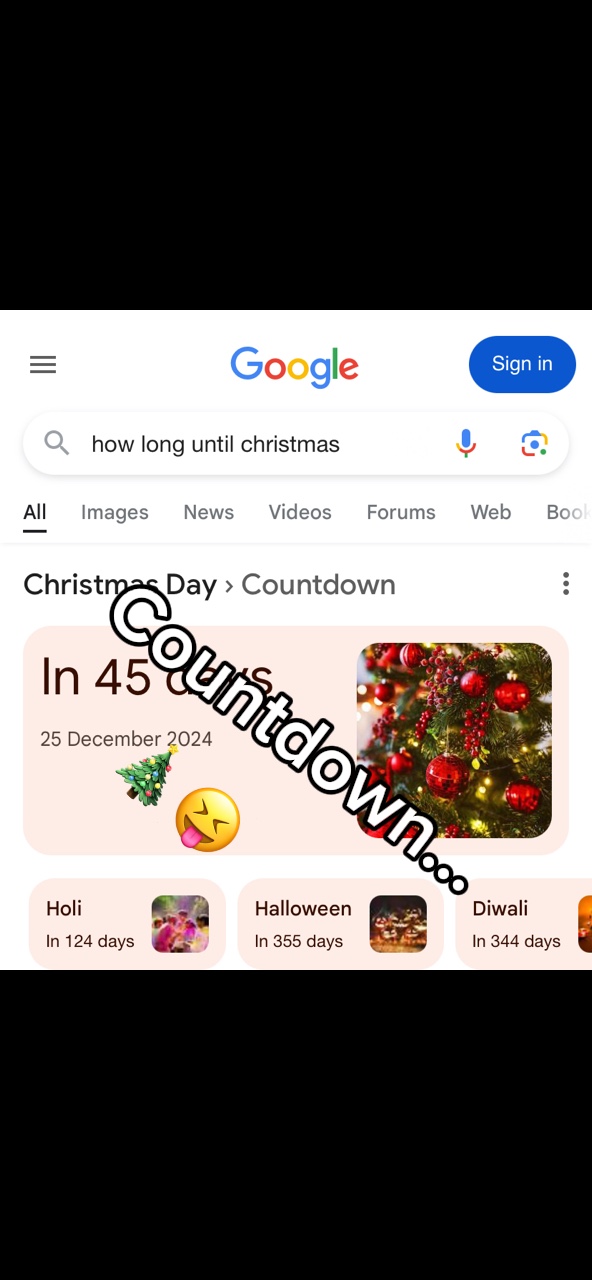
Task: Switch to the News tab
Action: (x=208, y=512)
